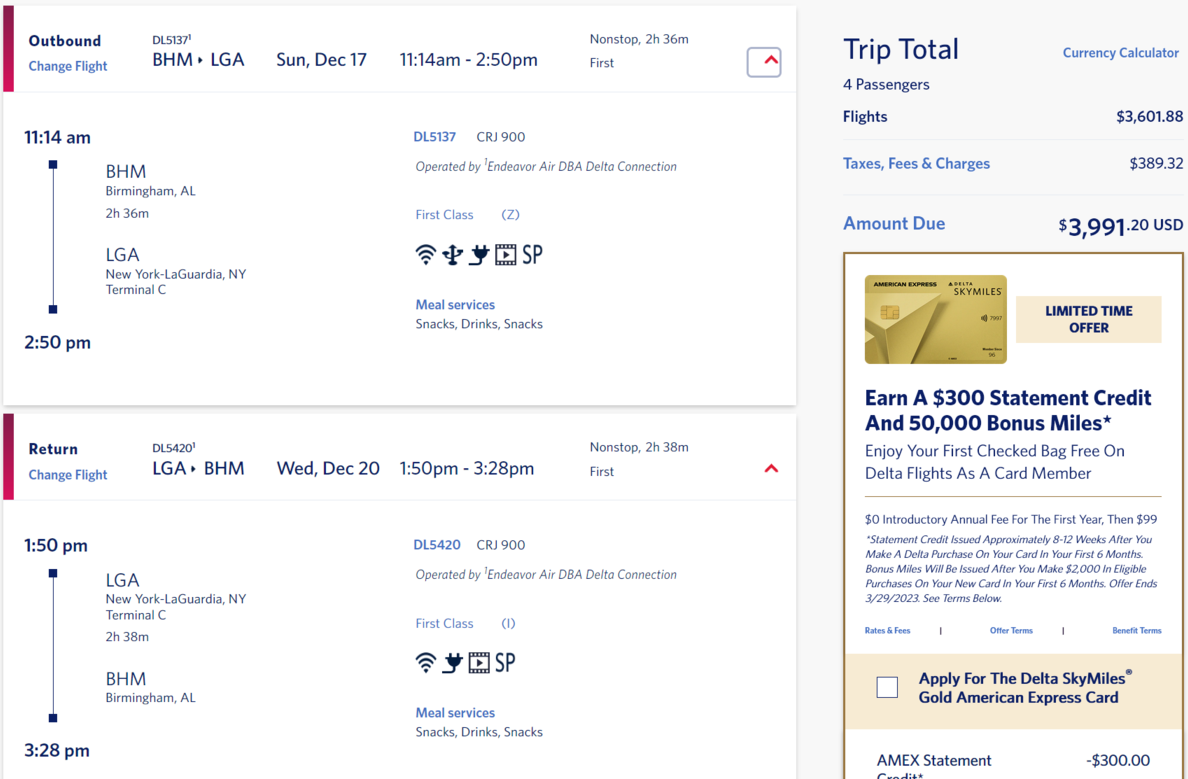Collapse the Outbound flight details chevron

[764, 62]
